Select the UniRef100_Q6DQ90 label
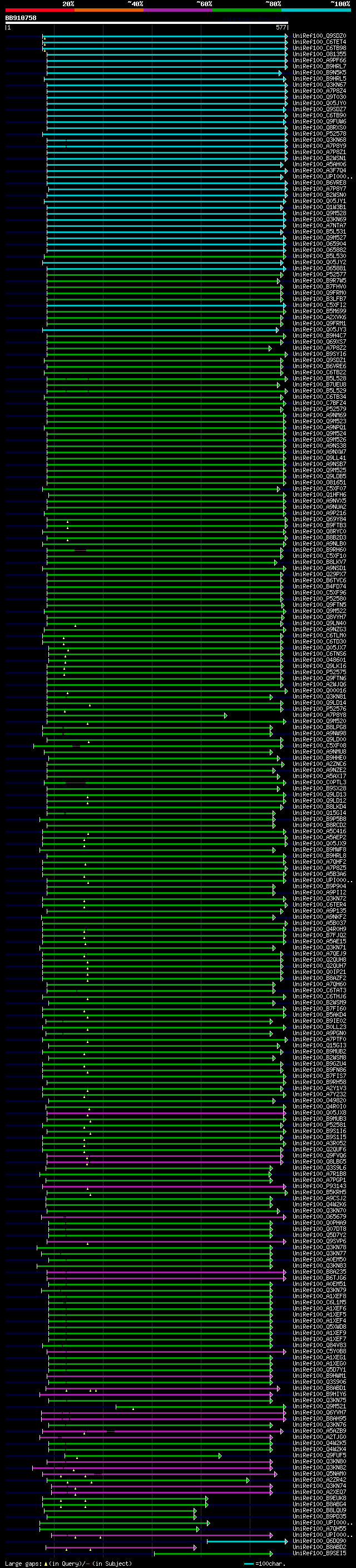356x1568 pixels. [319, 1541]
